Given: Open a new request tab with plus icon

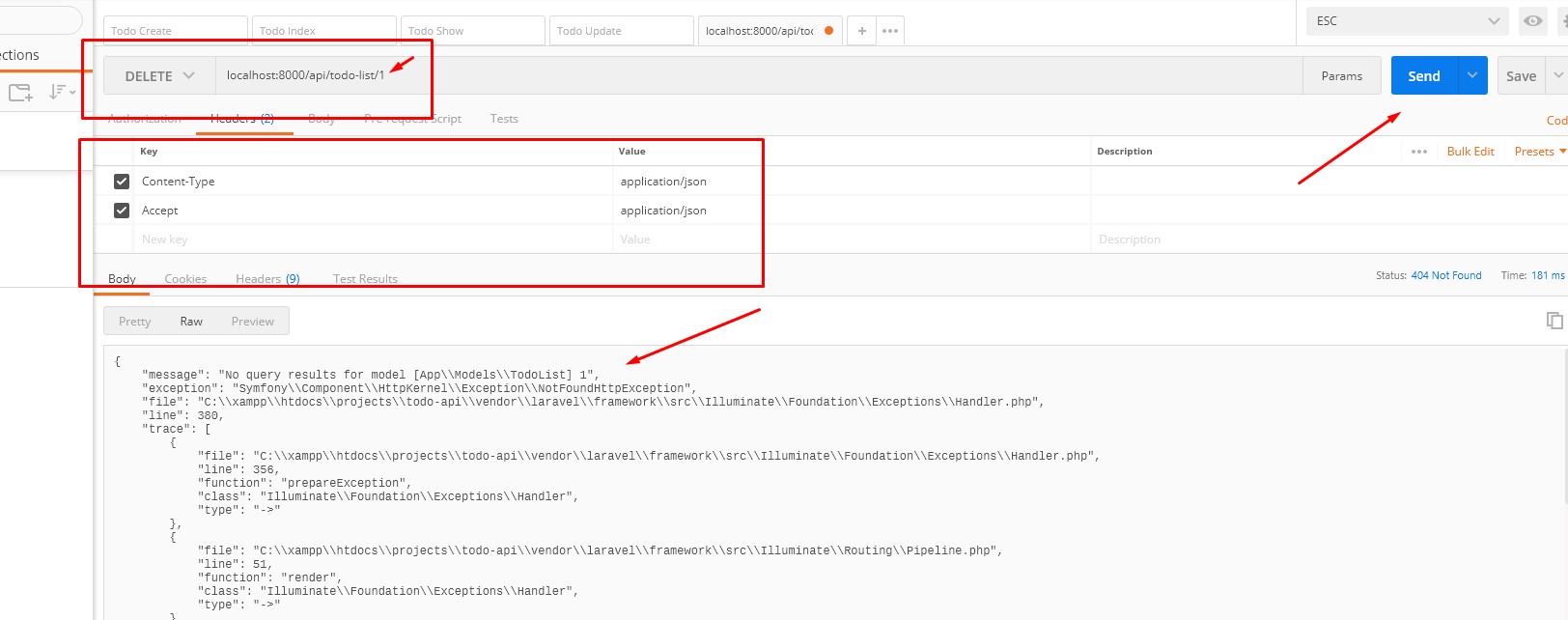Looking at the screenshot, I should coord(862,31).
